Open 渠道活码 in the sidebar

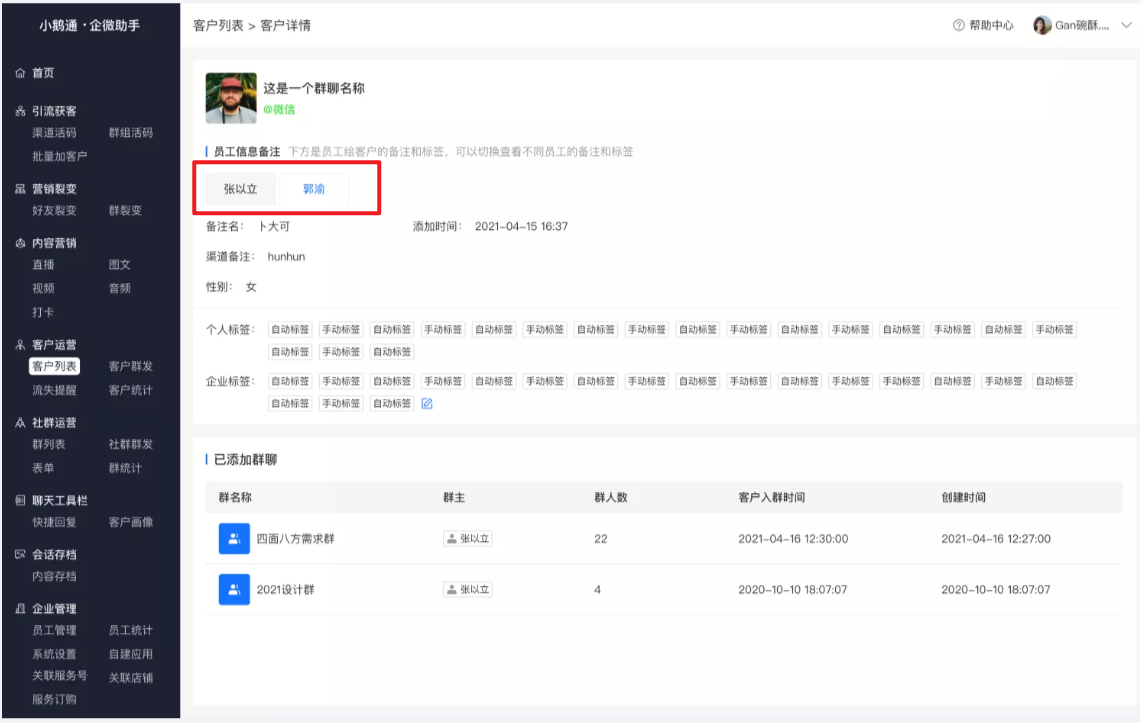[54, 133]
